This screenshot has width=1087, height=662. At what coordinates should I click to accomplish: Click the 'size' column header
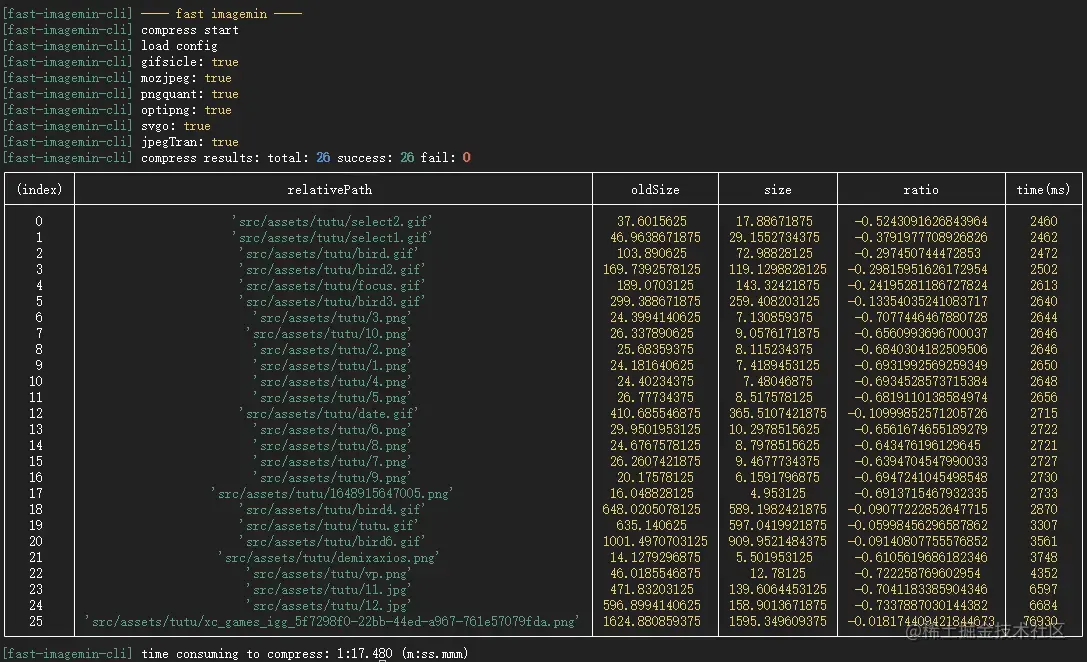pyautogui.click(x=778, y=189)
